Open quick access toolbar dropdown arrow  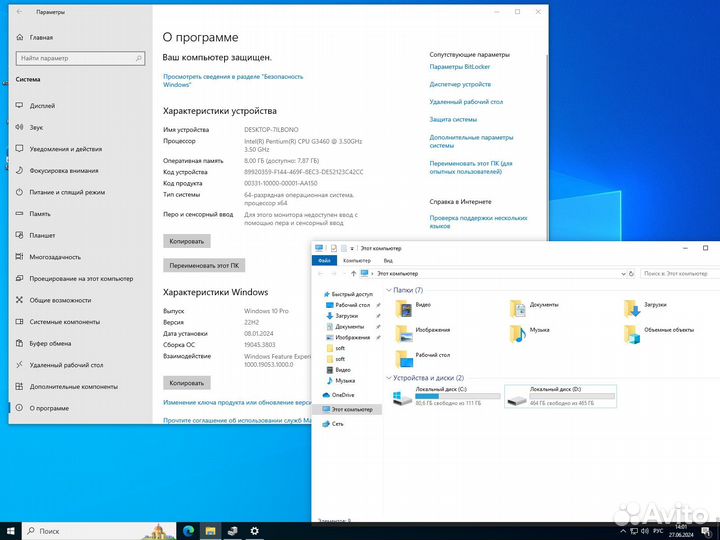click(x=352, y=248)
